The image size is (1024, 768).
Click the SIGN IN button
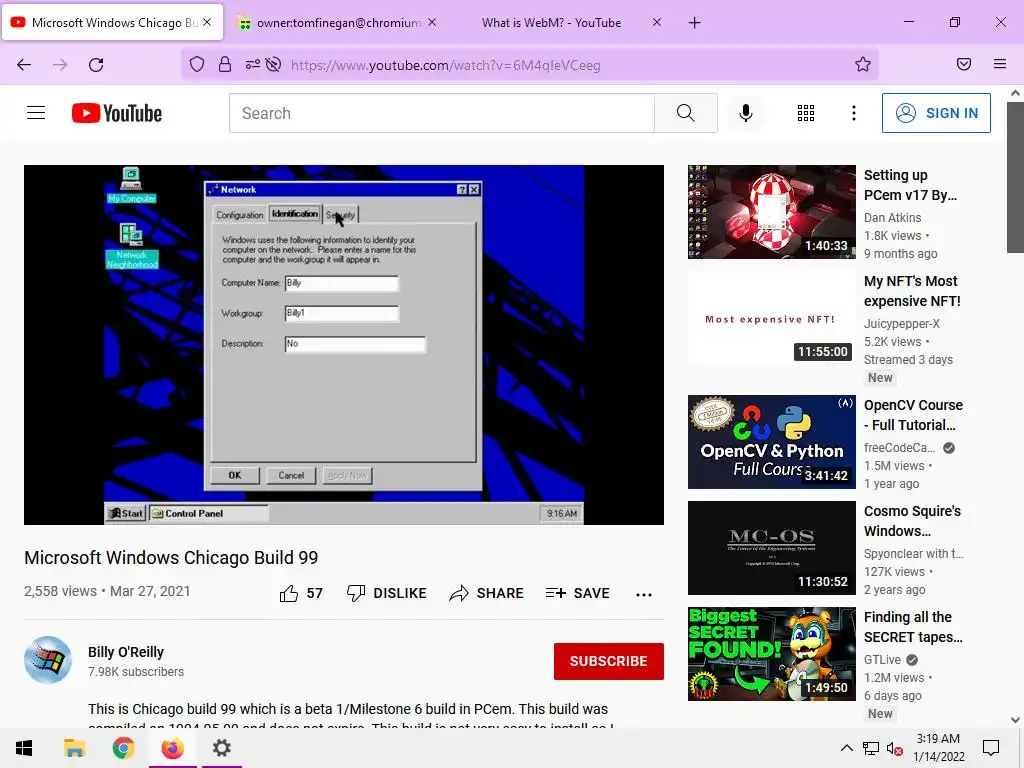tap(936, 113)
